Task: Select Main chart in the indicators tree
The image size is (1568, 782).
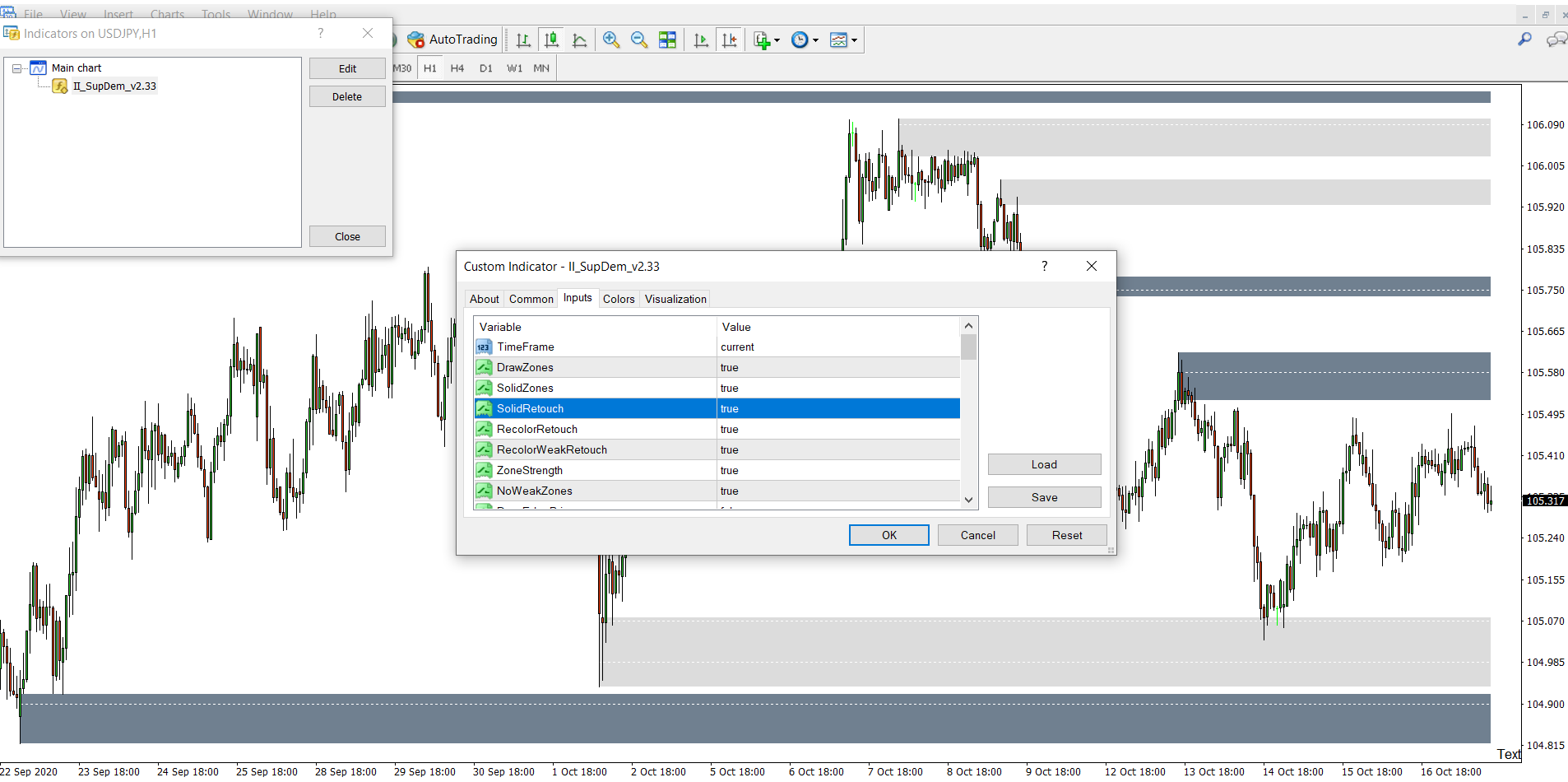Action: [x=77, y=68]
